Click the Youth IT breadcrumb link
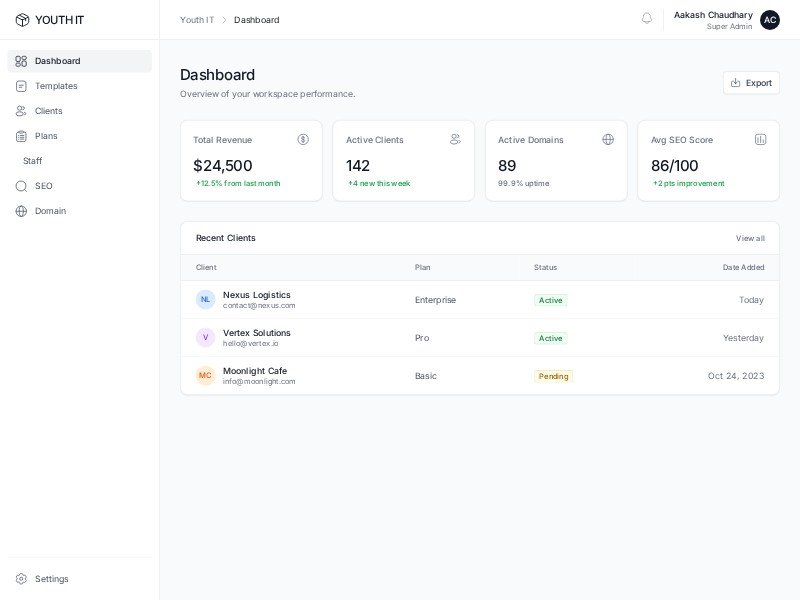Screen dimensions: 800x600 pyautogui.click(x=197, y=20)
